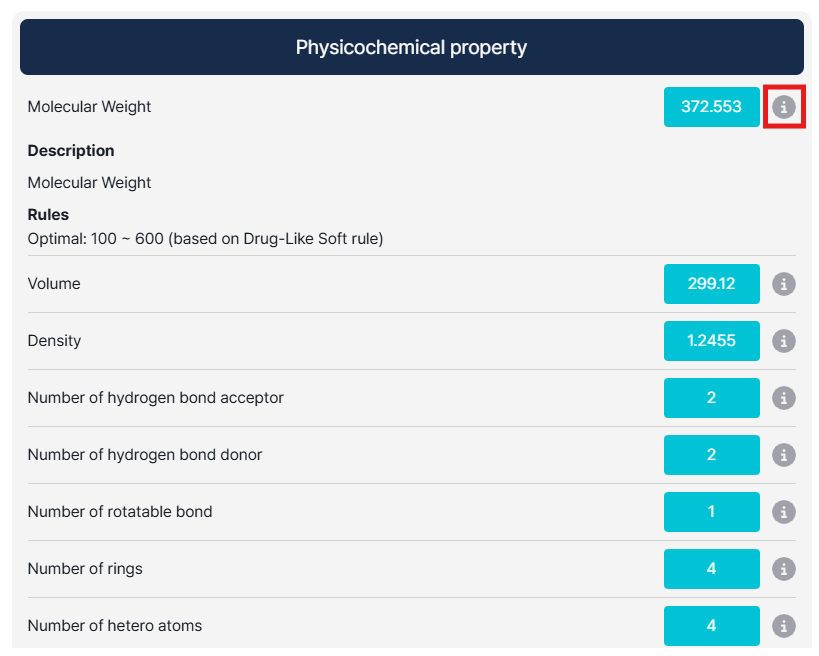This screenshot has height=656, width=819.
Task: Expand the rotatable bond info icon
Action: tap(784, 512)
